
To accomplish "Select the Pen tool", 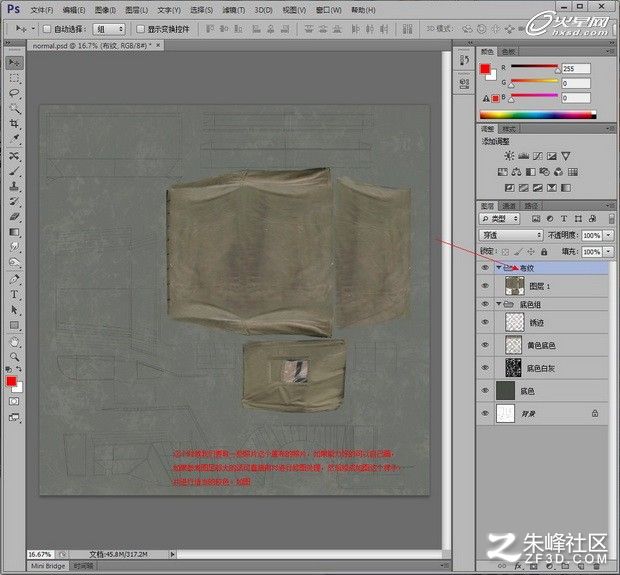I will (14, 279).
